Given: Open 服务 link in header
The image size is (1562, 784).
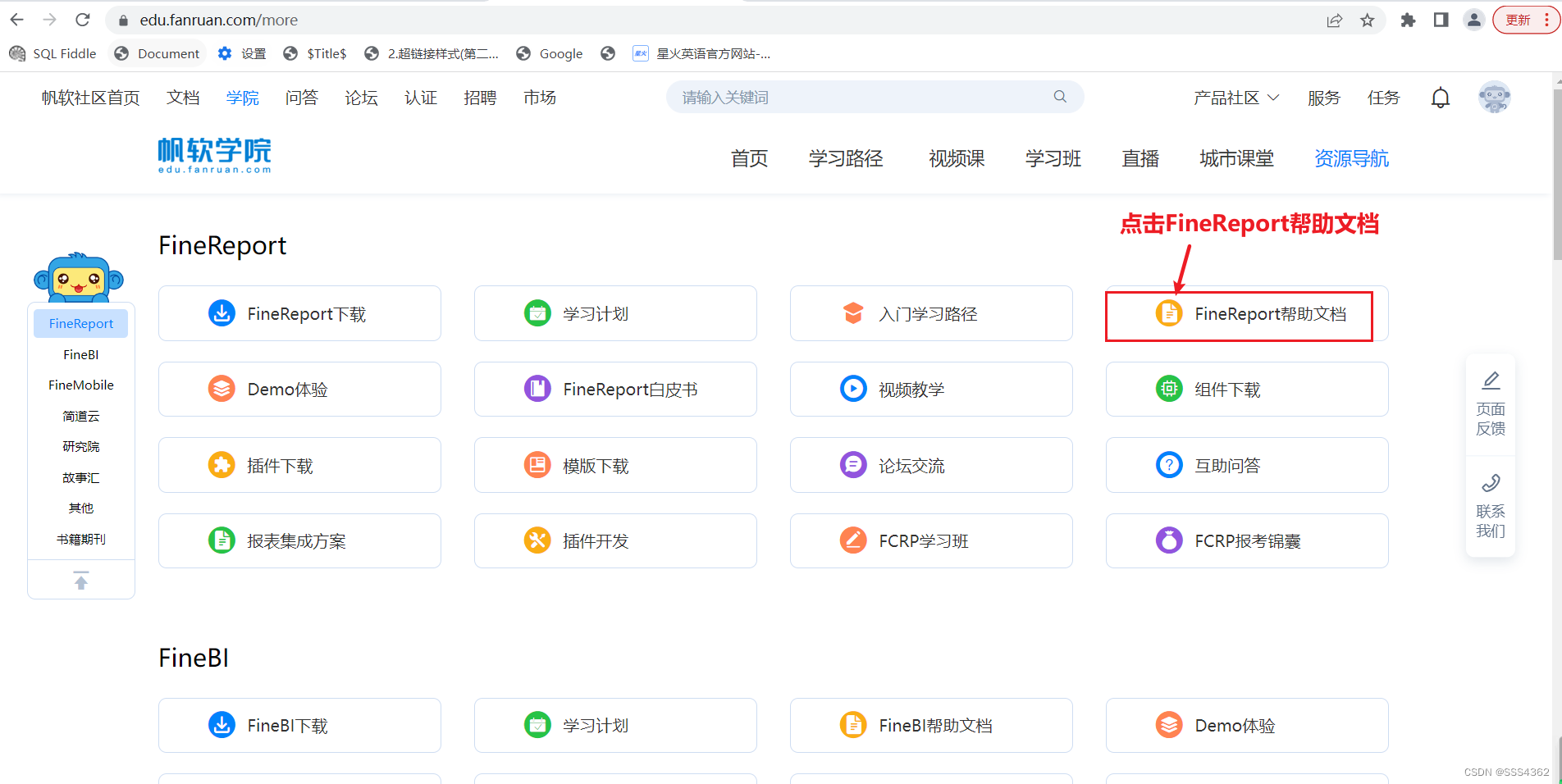Looking at the screenshot, I should [1324, 98].
